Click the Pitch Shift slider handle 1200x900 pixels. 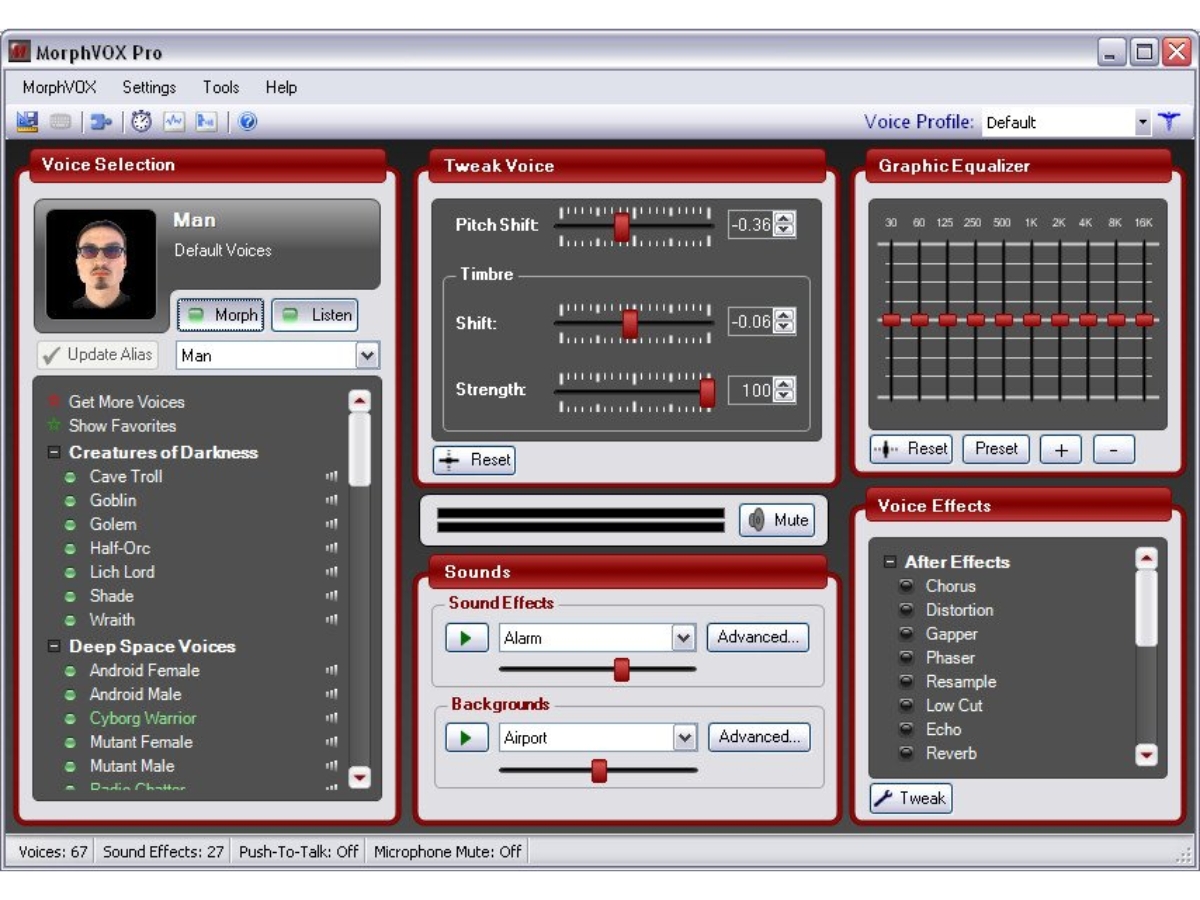click(621, 226)
